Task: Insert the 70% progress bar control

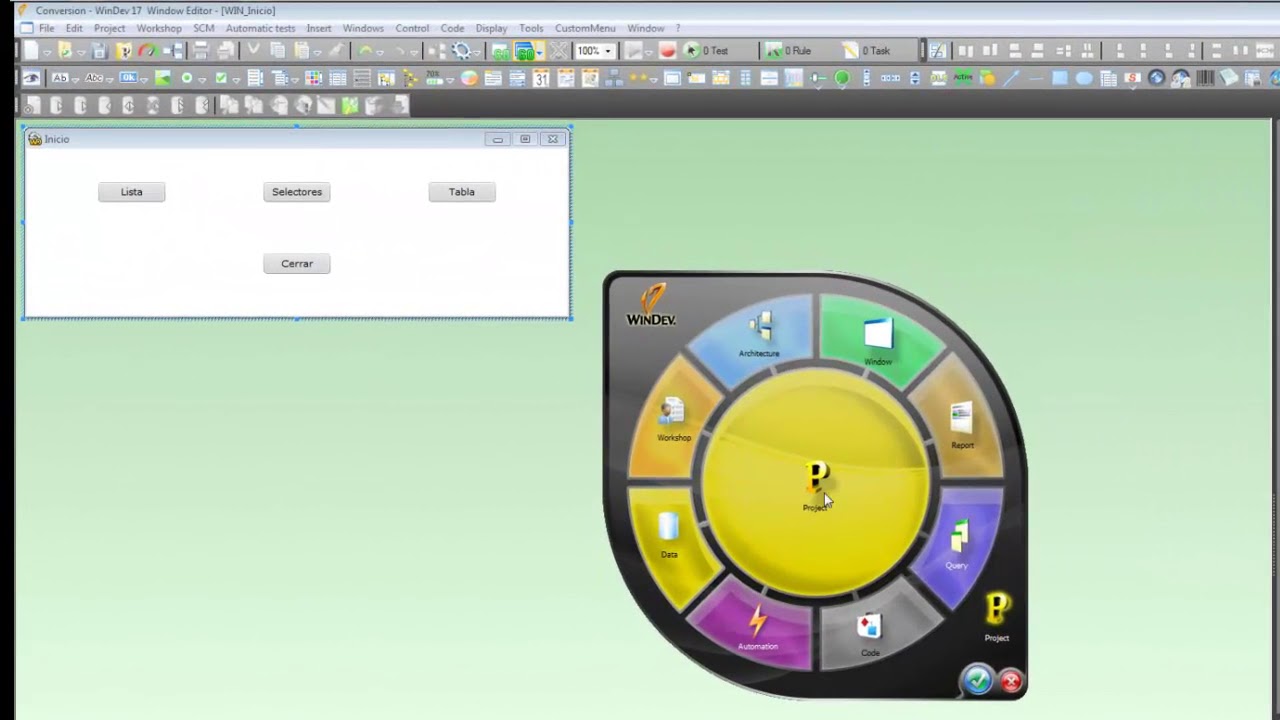Action: click(x=434, y=77)
